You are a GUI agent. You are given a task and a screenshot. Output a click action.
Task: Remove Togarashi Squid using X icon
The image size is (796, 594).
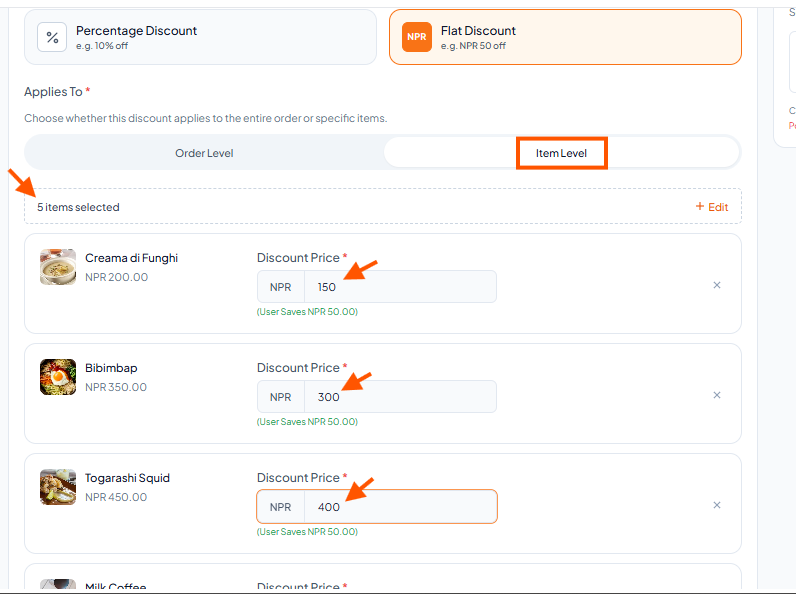click(x=717, y=505)
